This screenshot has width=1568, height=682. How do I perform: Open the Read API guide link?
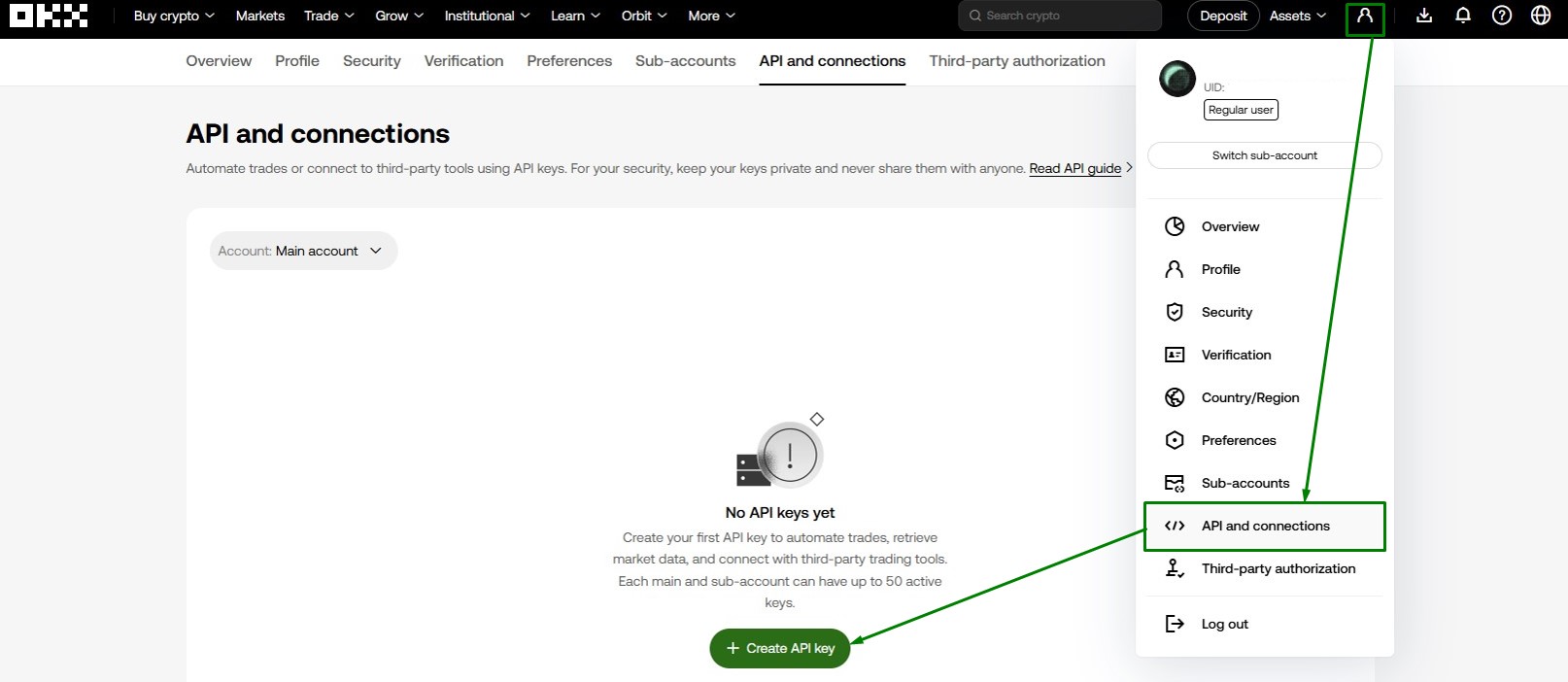pyautogui.click(x=1075, y=168)
